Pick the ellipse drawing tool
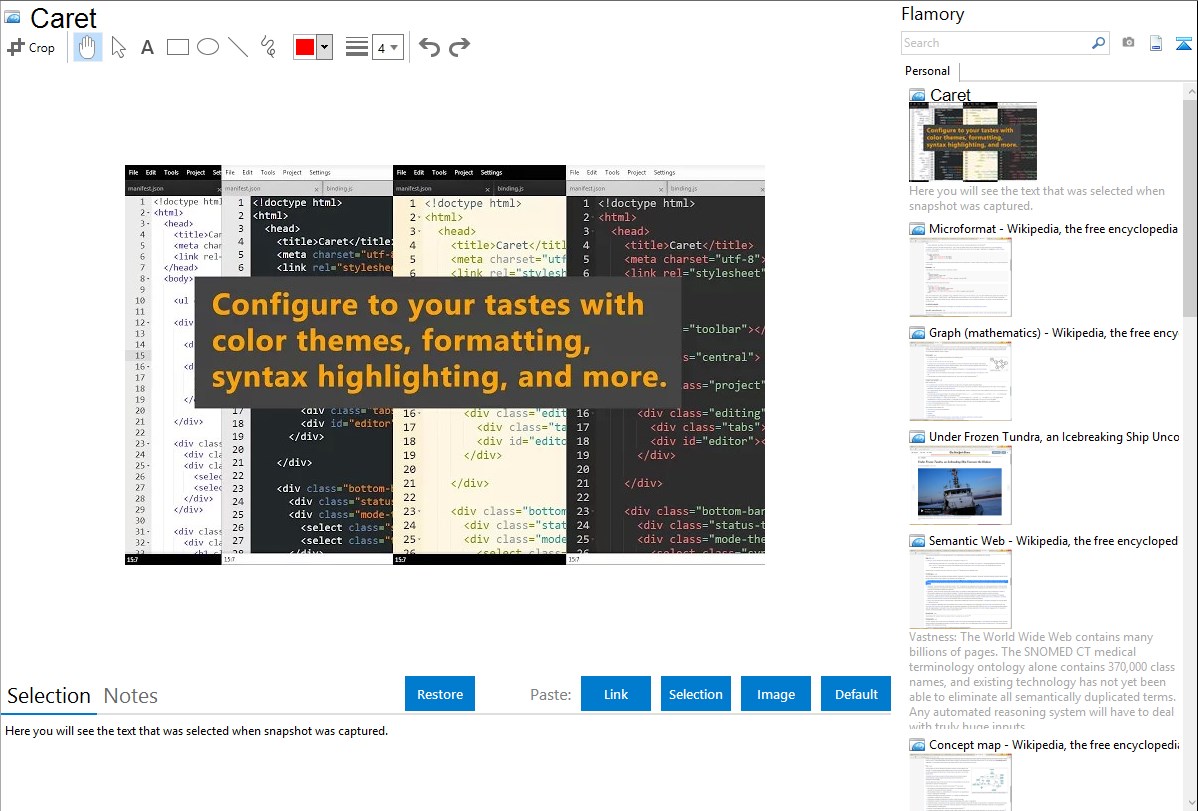This screenshot has height=811, width=1198. point(208,47)
